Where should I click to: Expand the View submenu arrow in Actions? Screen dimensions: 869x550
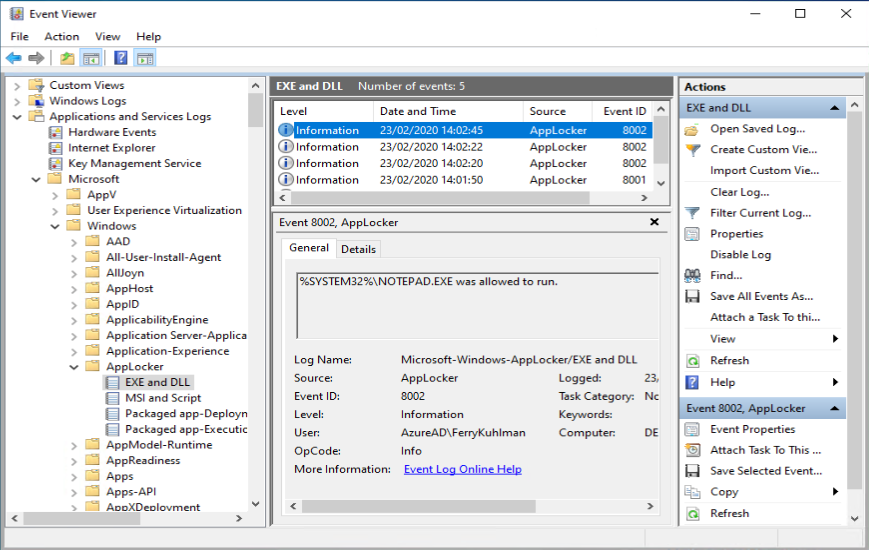pyautogui.click(x=835, y=339)
